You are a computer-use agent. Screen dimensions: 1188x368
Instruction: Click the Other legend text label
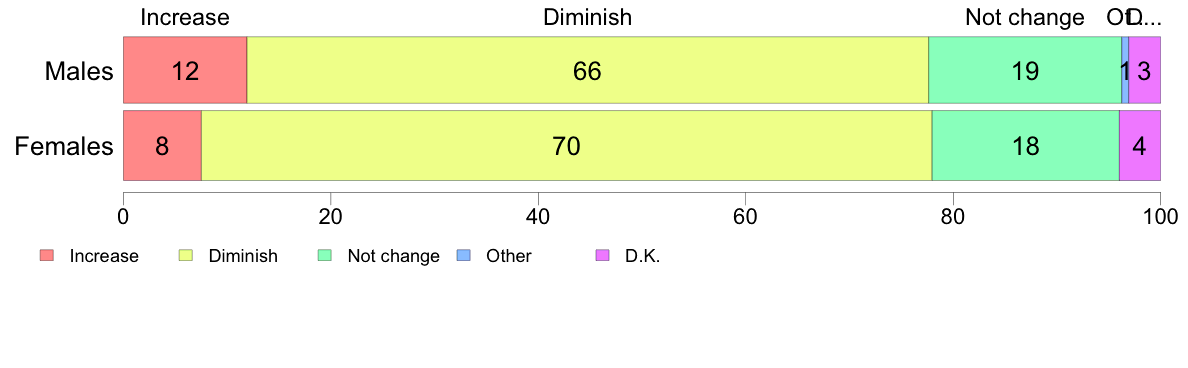(x=509, y=256)
